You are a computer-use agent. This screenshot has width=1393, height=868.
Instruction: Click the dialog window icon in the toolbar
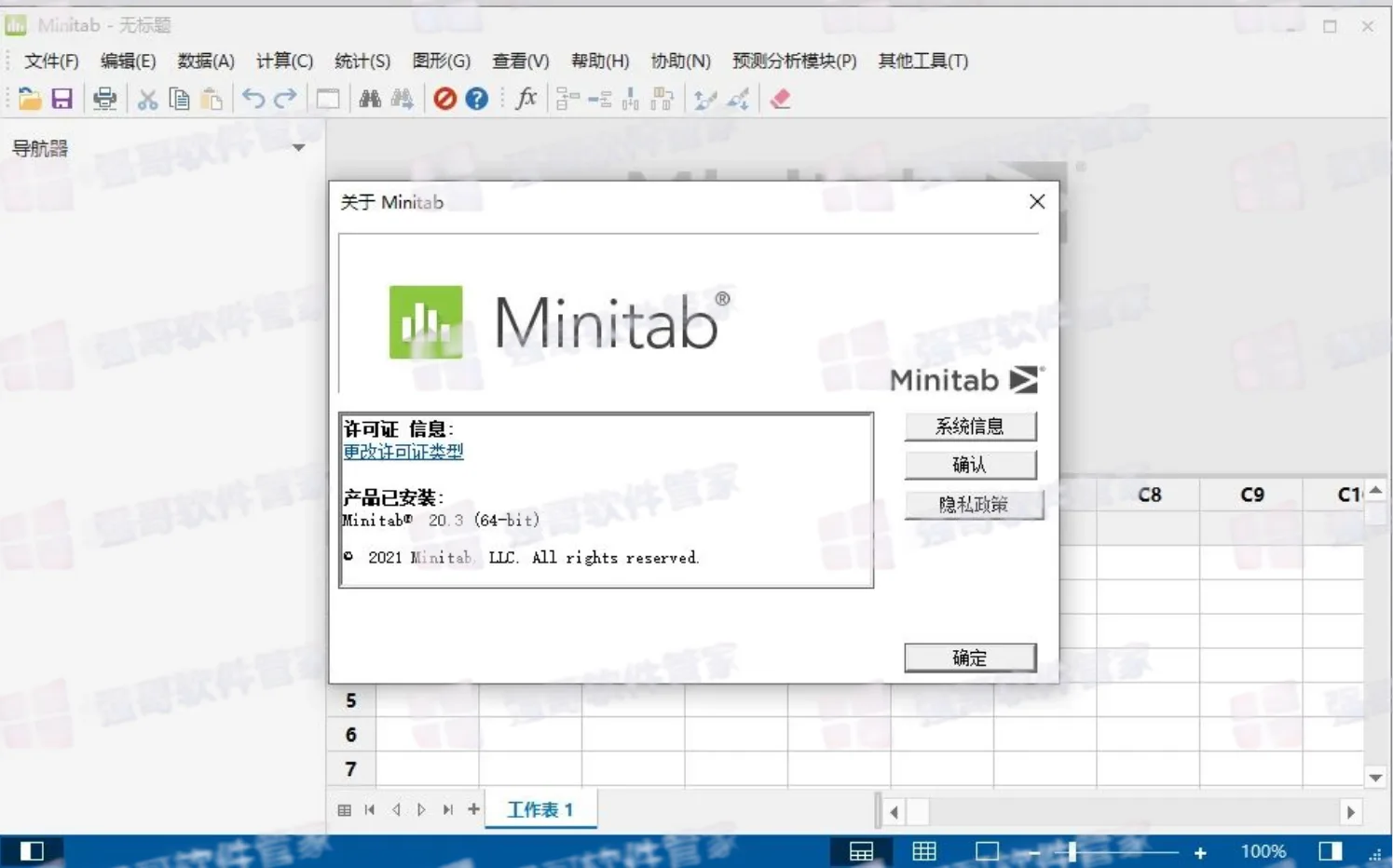327,99
